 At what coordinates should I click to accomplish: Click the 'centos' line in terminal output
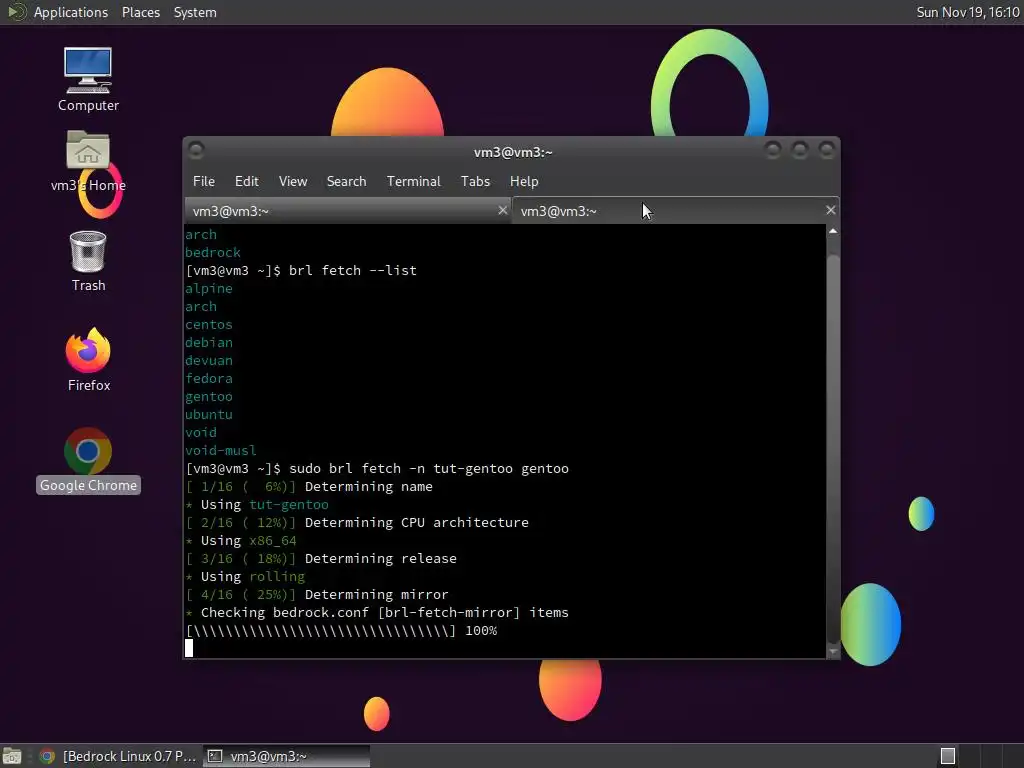tap(208, 325)
